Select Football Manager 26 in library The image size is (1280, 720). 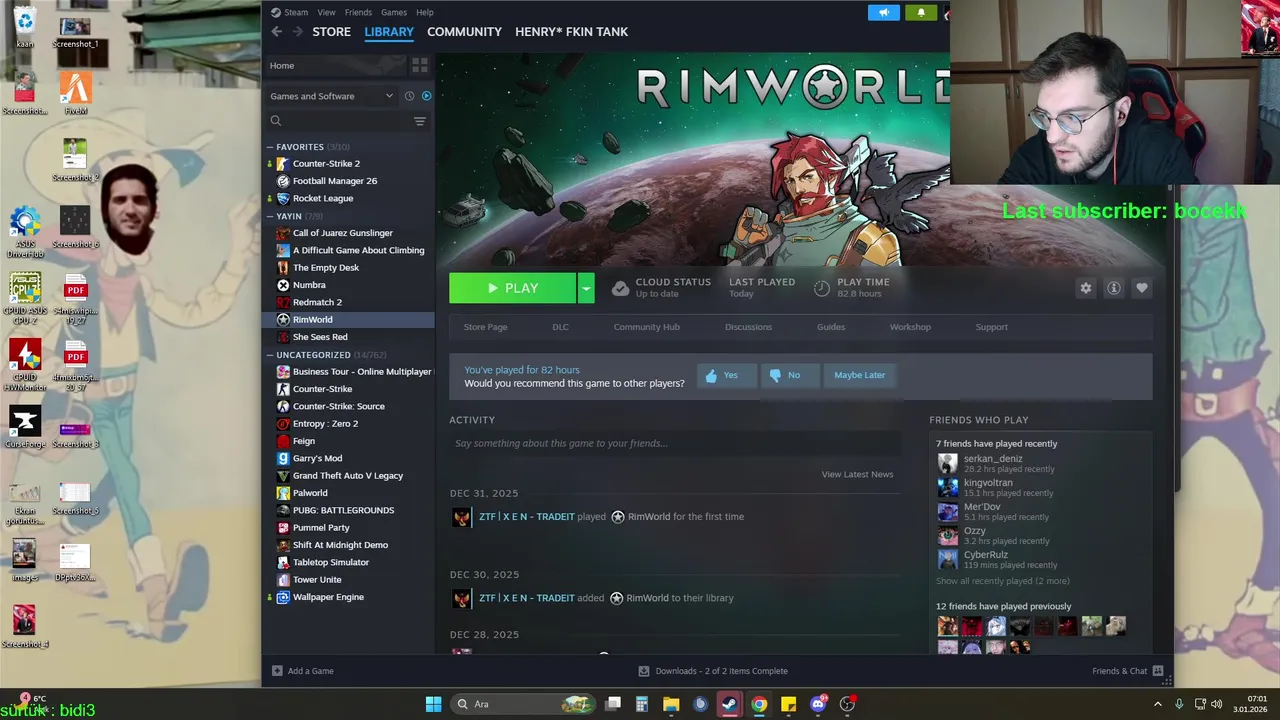tap(335, 181)
